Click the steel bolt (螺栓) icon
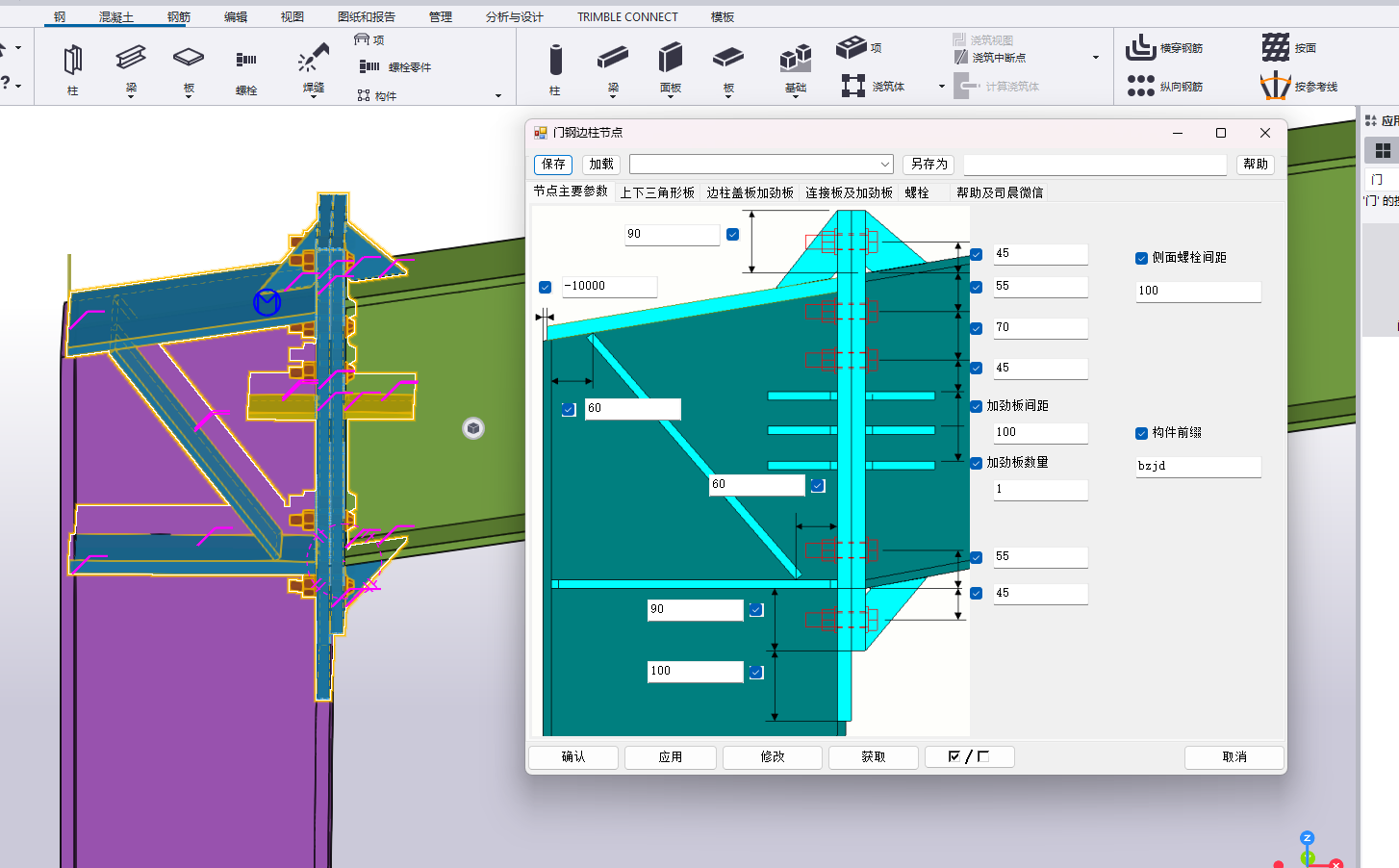 [x=246, y=61]
